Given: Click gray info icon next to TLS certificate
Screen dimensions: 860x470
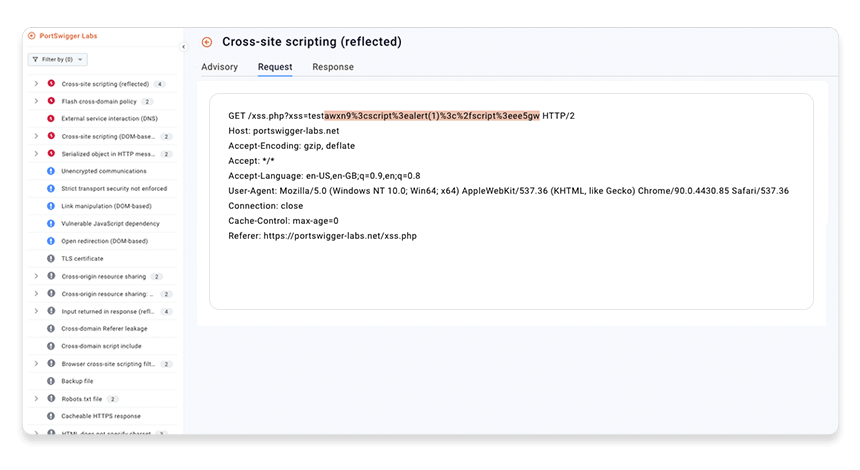Looking at the screenshot, I should pyautogui.click(x=51, y=258).
